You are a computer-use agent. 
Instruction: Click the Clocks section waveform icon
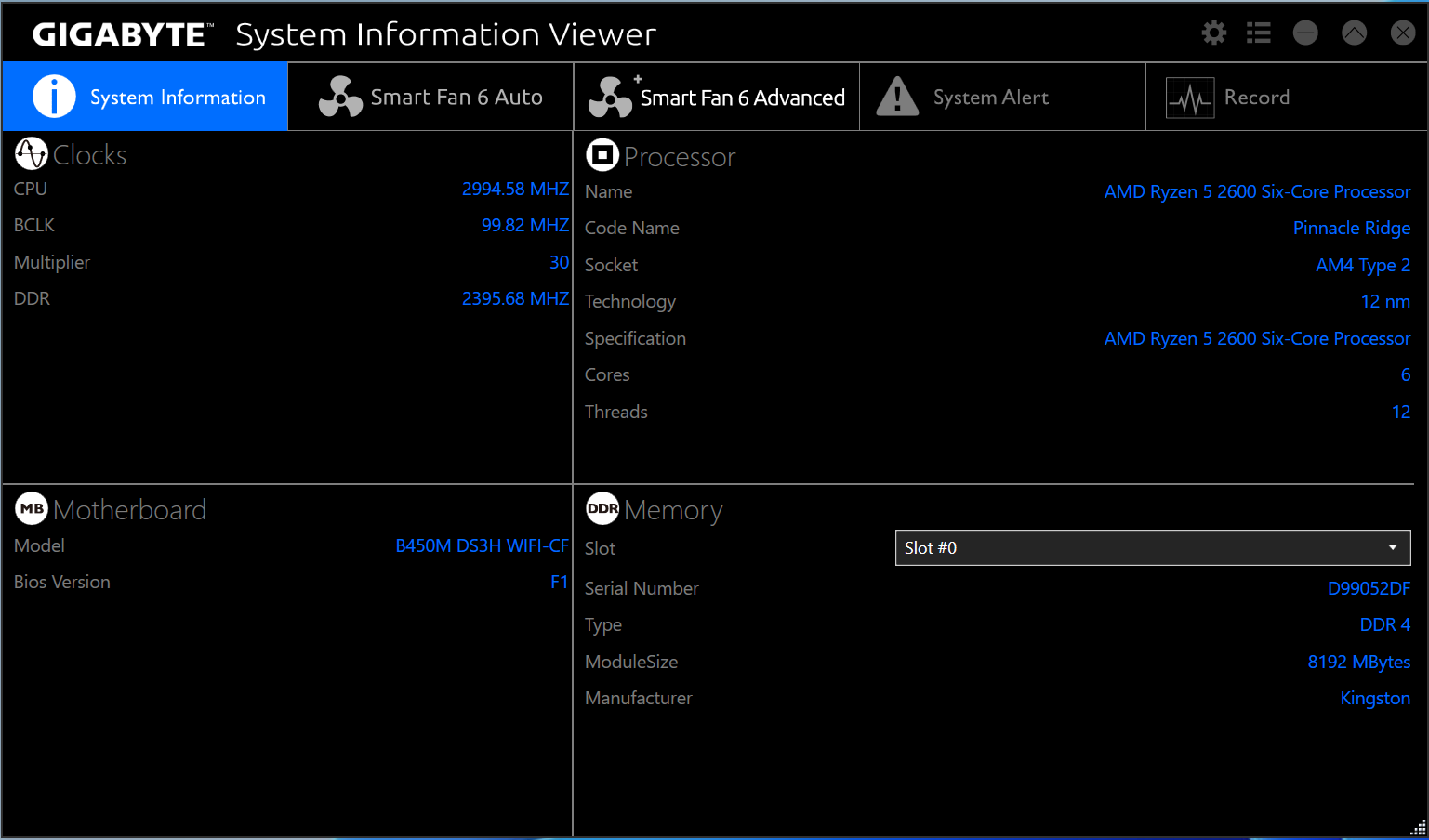pos(32,154)
